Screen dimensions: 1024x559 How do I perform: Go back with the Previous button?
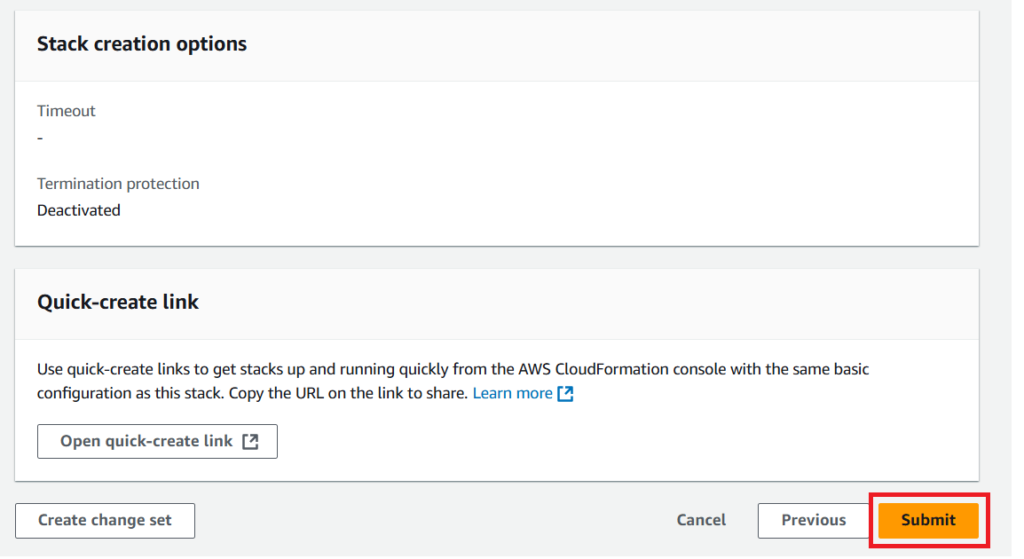point(813,520)
